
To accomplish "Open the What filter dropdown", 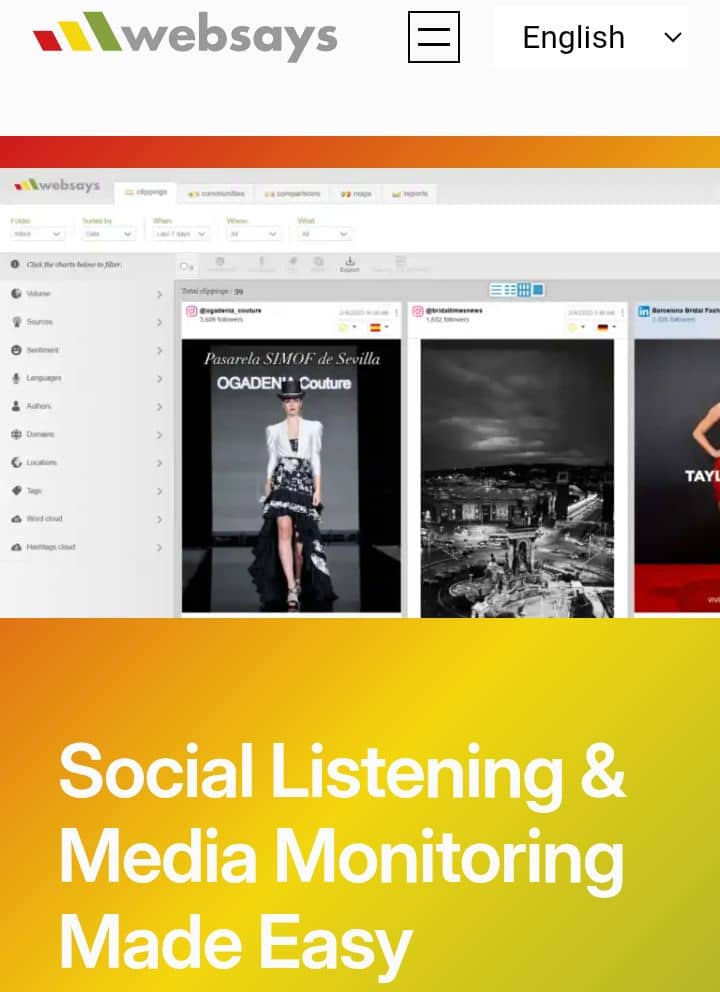I will 324,234.
